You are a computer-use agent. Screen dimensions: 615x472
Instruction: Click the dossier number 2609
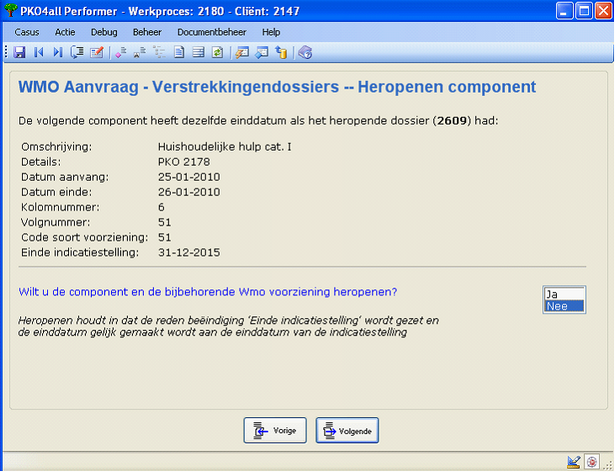452,120
